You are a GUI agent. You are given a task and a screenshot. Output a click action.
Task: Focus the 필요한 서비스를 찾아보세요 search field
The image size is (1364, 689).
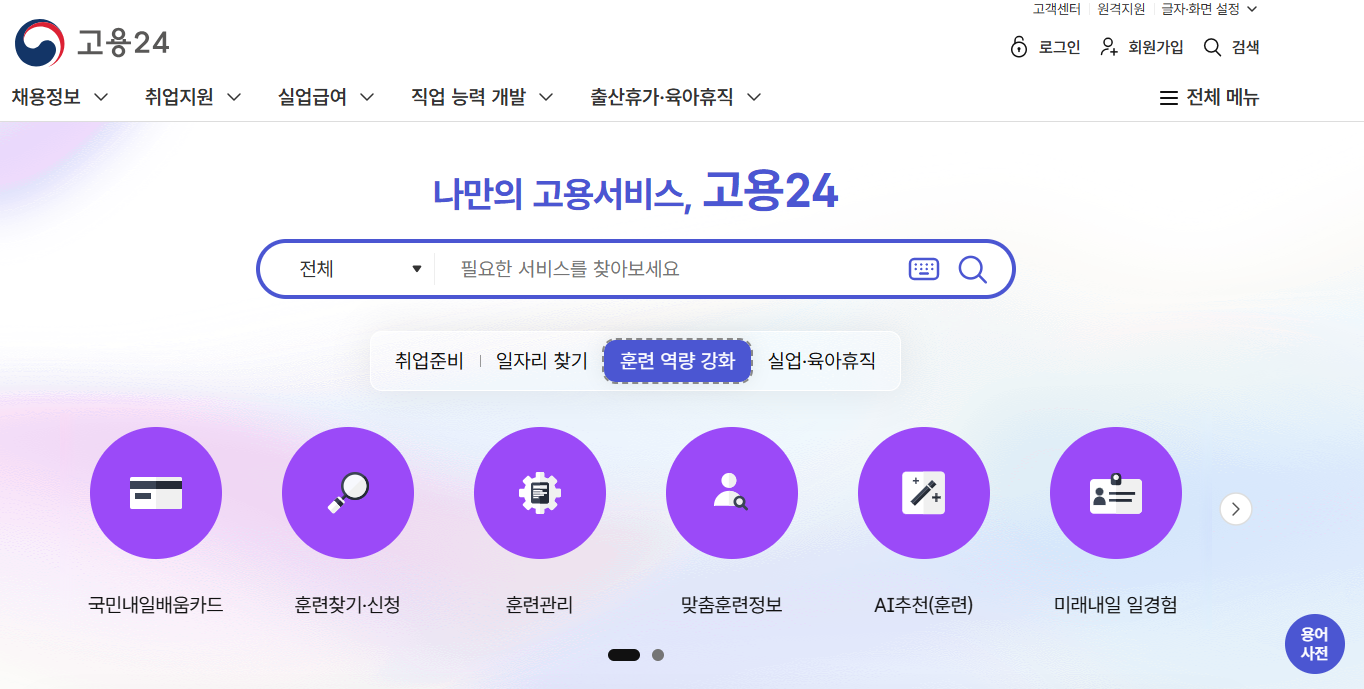(670, 269)
